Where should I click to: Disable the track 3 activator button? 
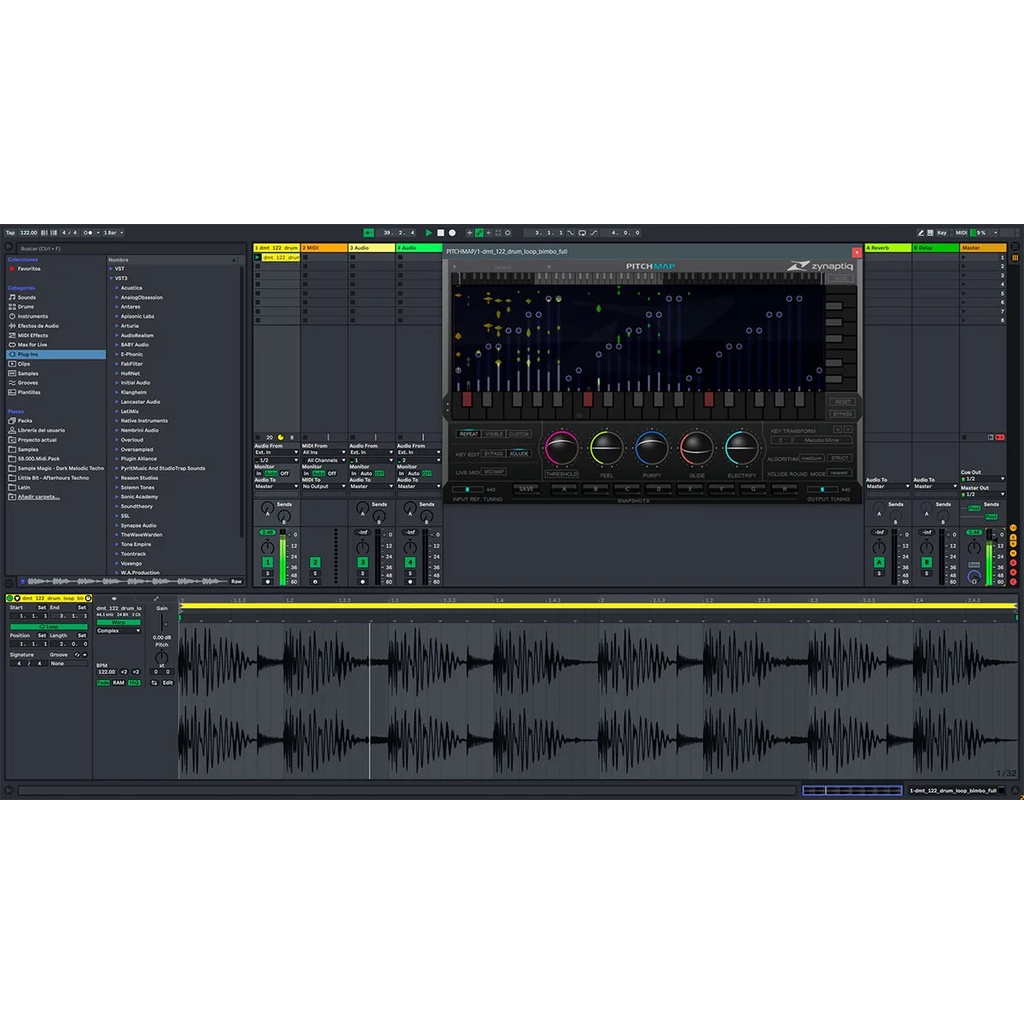click(x=363, y=562)
